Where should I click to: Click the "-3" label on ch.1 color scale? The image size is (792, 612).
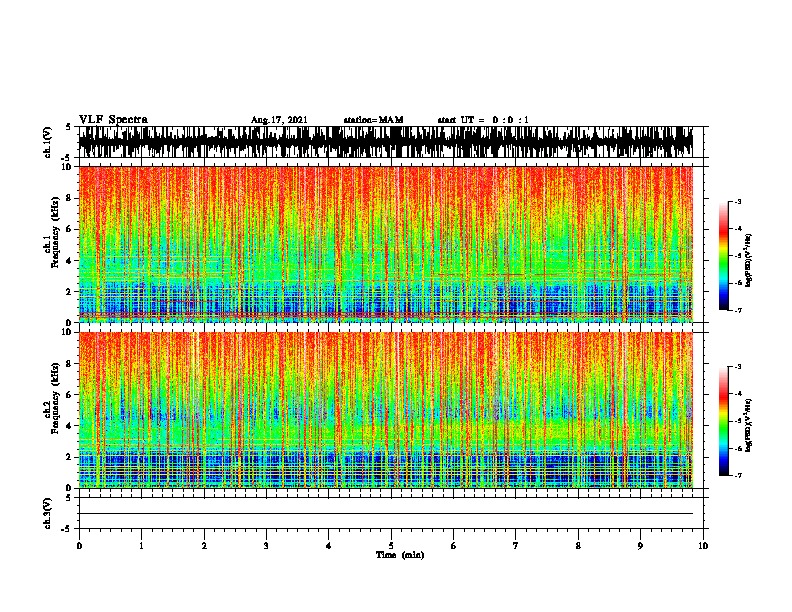738,201
